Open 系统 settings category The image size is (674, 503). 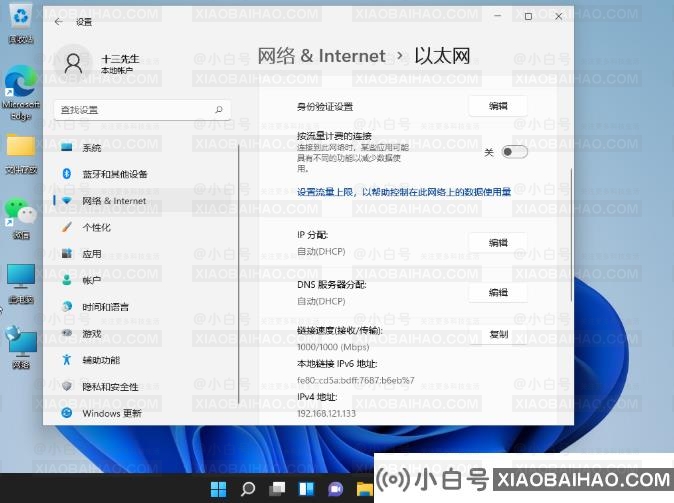pyautogui.click(x=144, y=147)
